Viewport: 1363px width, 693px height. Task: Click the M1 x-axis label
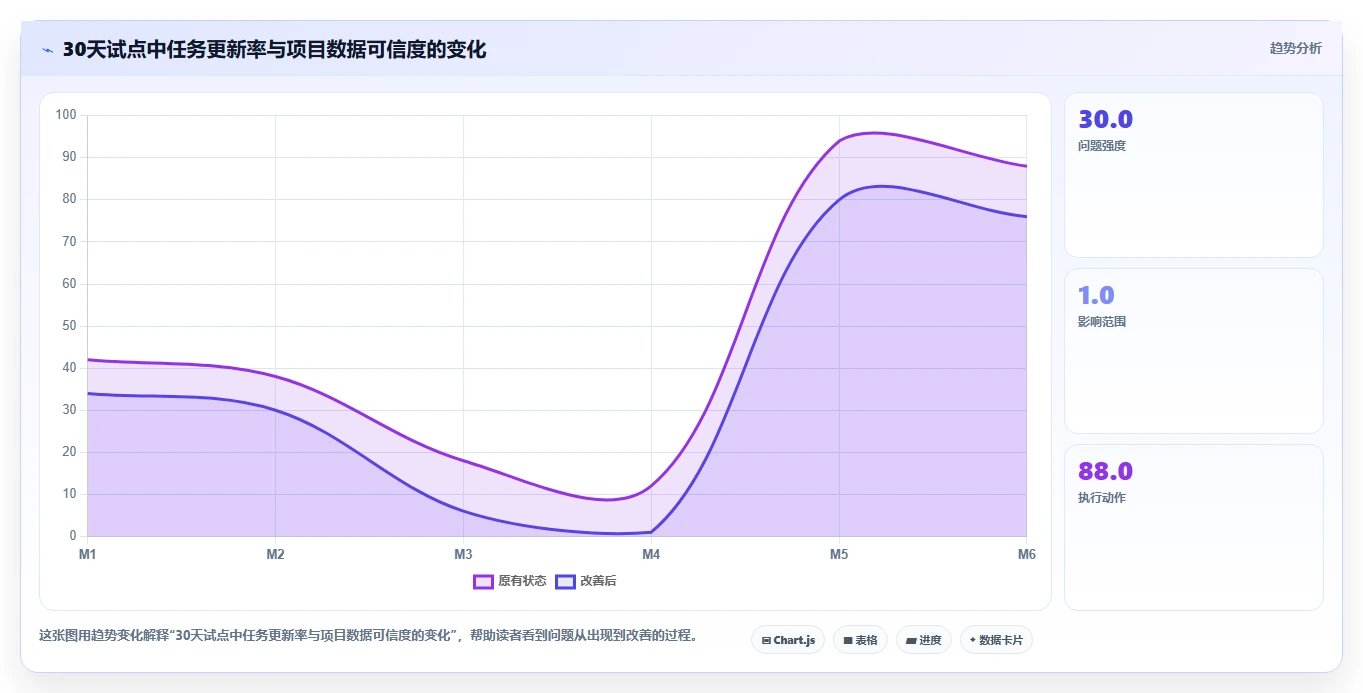[x=88, y=554]
